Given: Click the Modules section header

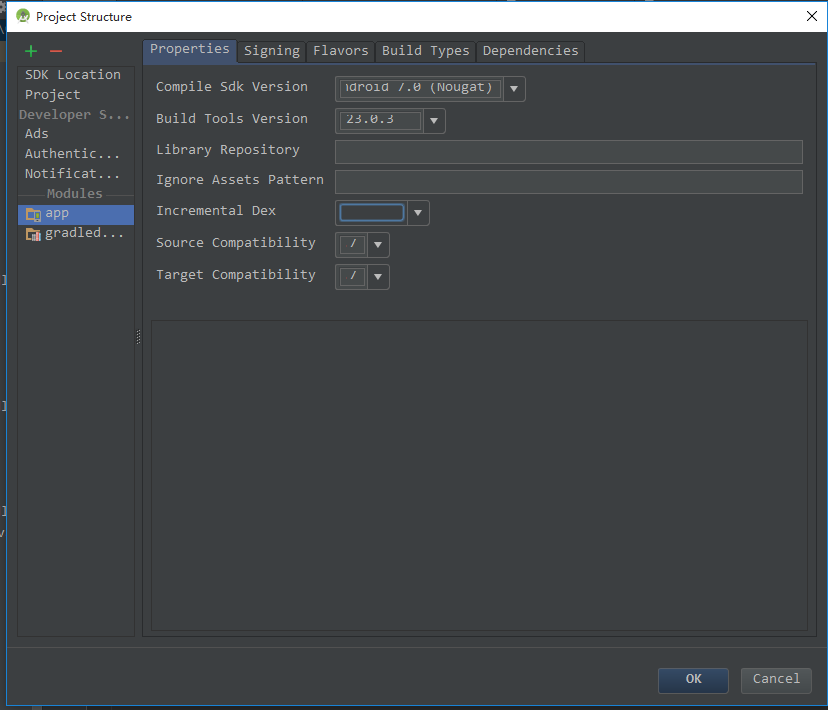Looking at the screenshot, I should tap(74, 194).
